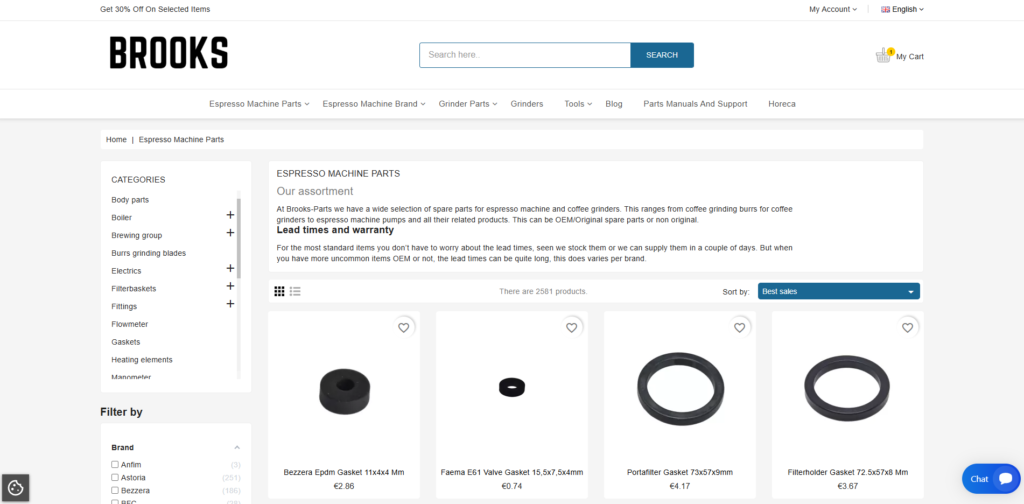Viewport: 1024px width, 504px height.
Task: Open Tools menu
Action: point(578,104)
